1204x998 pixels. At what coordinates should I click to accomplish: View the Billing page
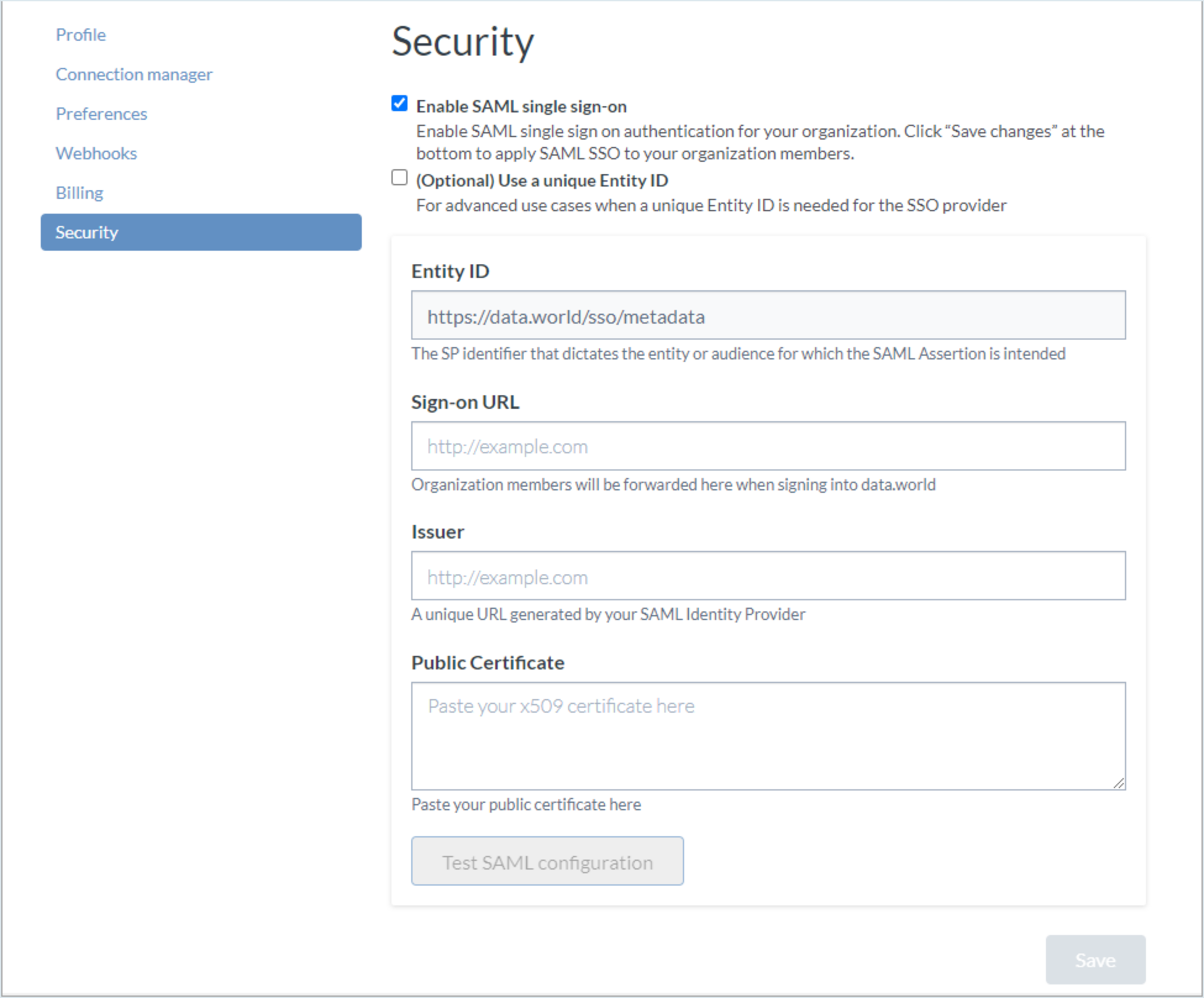[x=79, y=192]
